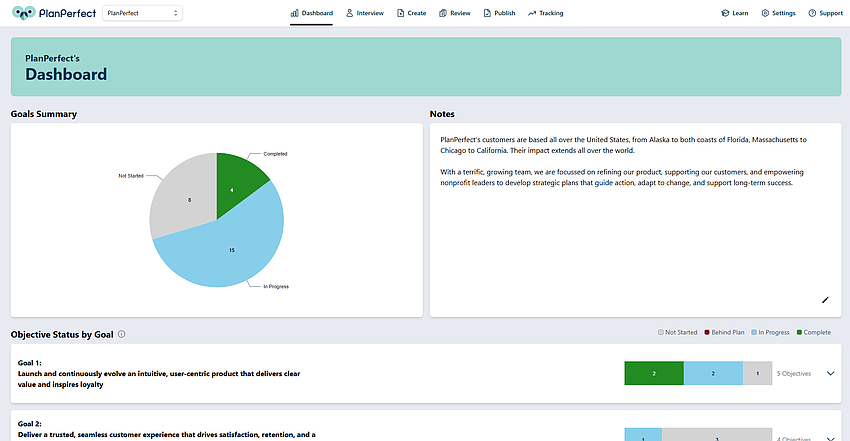
Task: Click the 'Goal 1:' title text
Action: [29, 363]
